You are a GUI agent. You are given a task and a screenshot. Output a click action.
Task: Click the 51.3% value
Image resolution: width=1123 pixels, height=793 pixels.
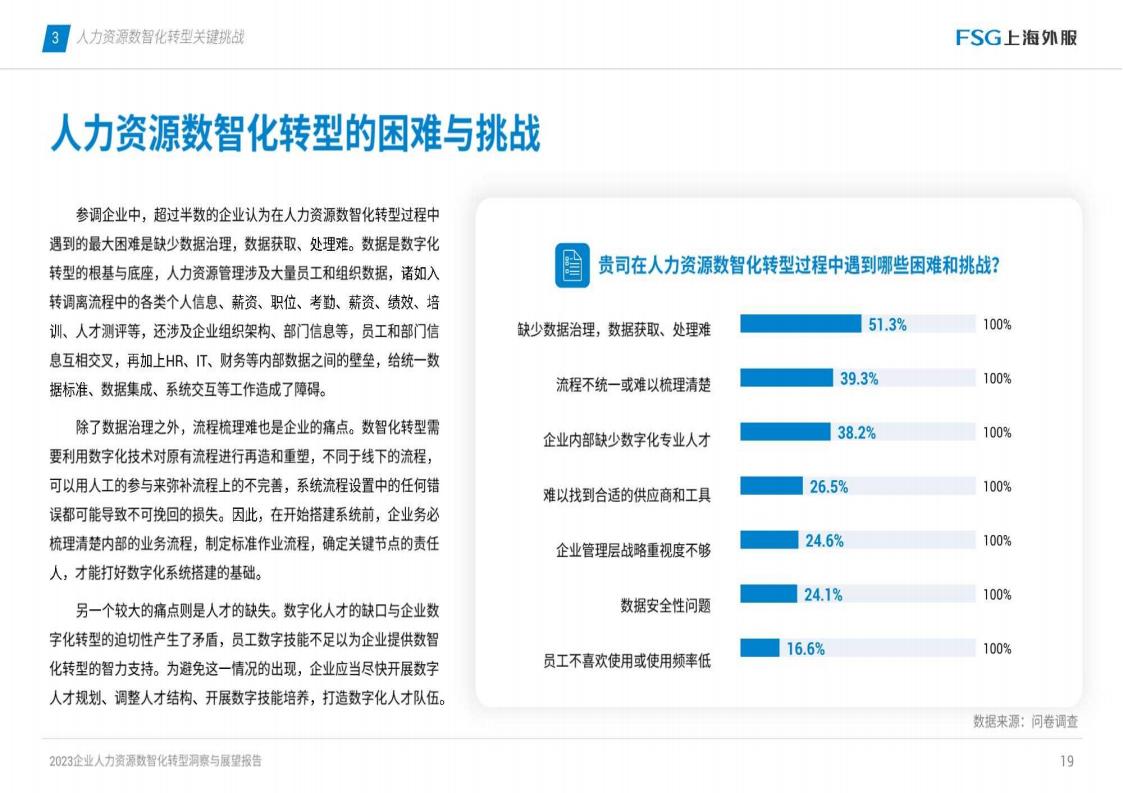pyautogui.click(x=887, y=325)
